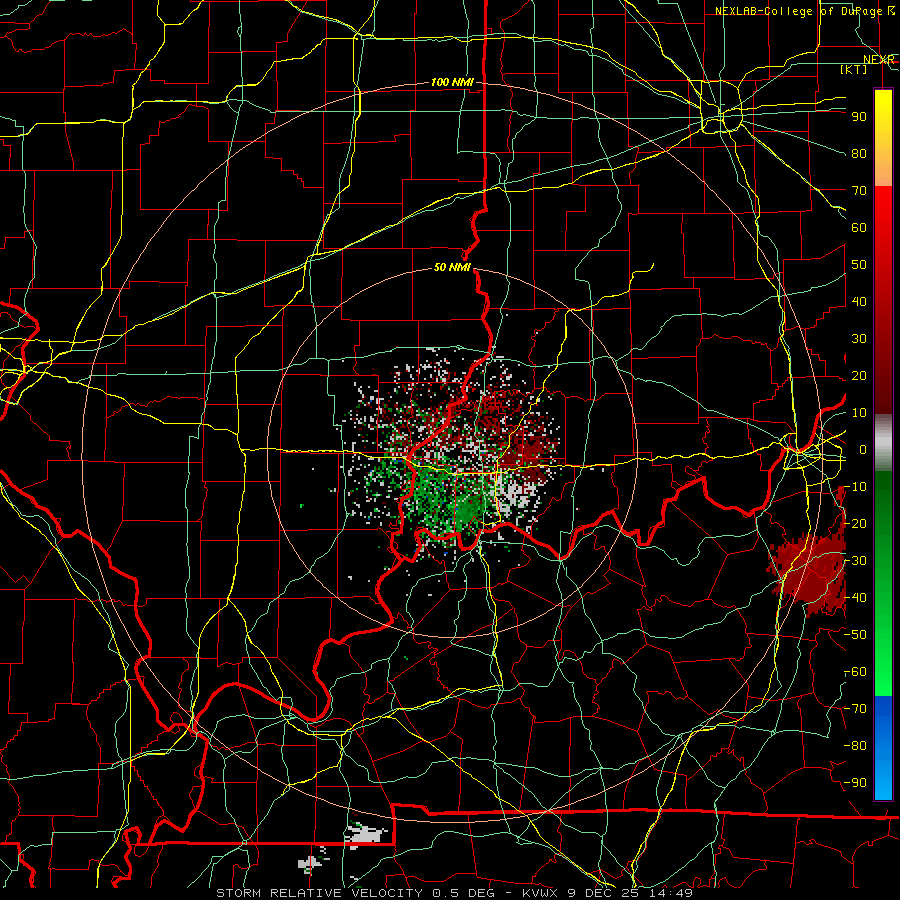The image size is (900, 900).
Task: Click the -90 value on the velocity scale
Action: pos(855,783)
